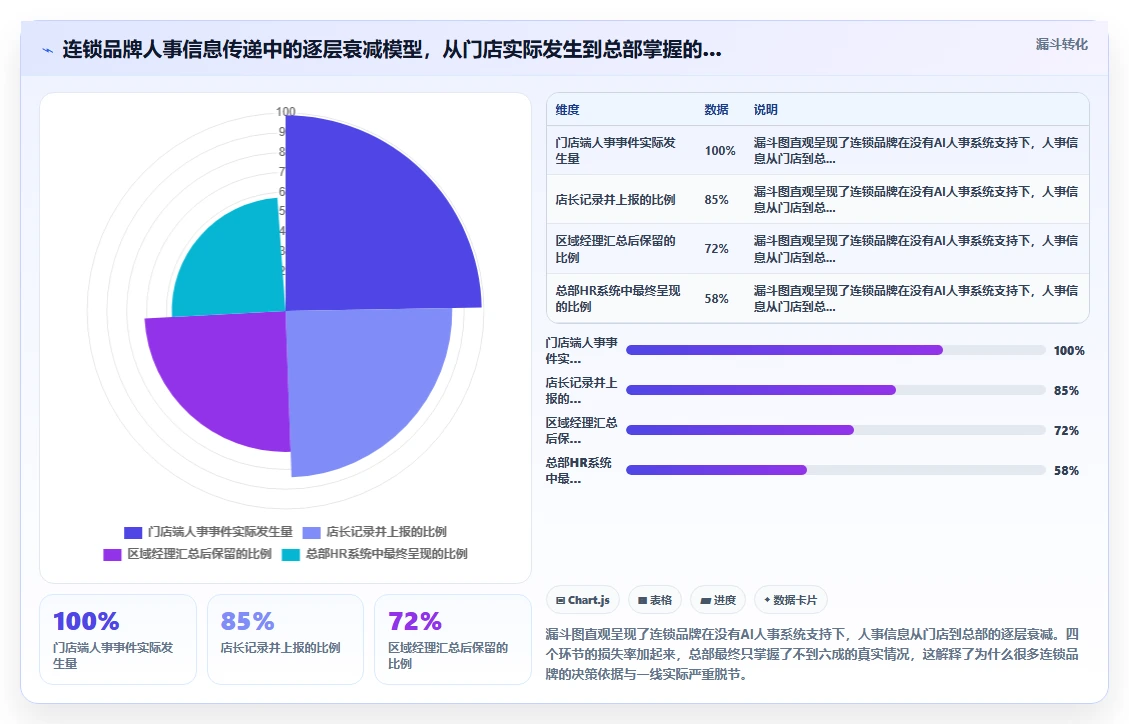Click the 100% progress bar for 门店端人事事件
Screen dimensions: 1129x724
point(835,350)
